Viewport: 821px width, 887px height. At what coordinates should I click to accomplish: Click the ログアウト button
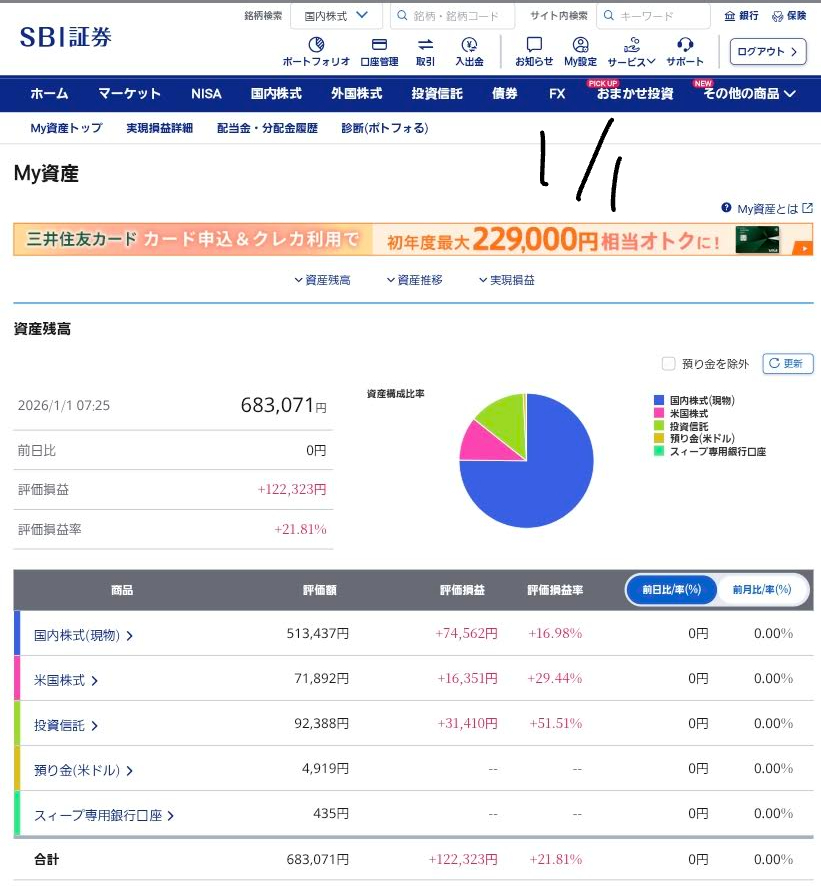[x=768, y=51]
